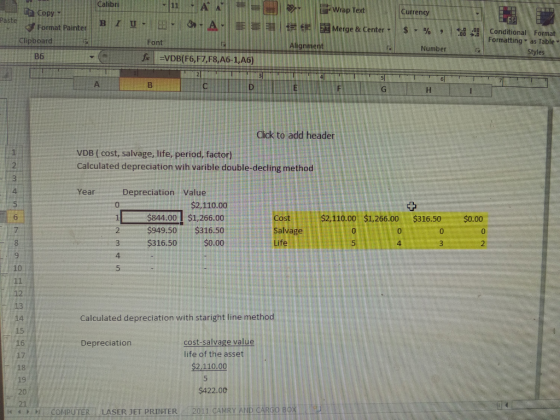This screenshot has width=560, height=420.
Task: Click 'Click to add header' area
Action: point(295,135)
